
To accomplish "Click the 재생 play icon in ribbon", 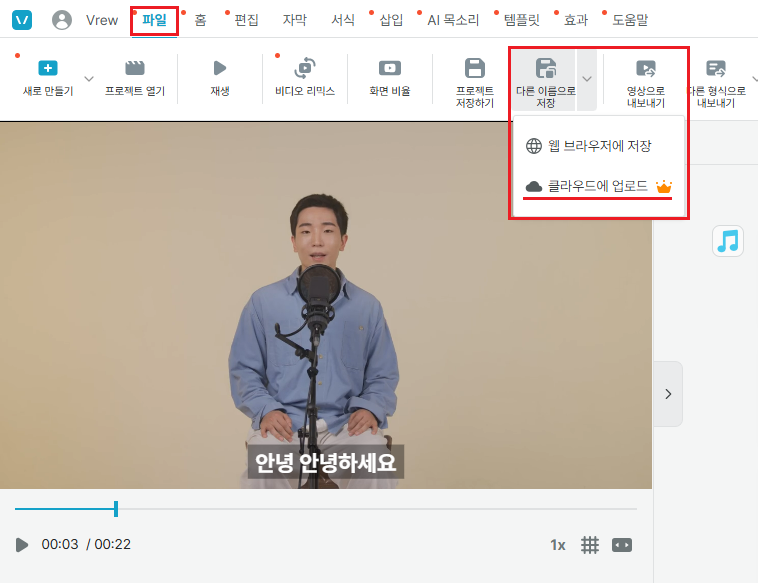I will (x=220, y=68).
